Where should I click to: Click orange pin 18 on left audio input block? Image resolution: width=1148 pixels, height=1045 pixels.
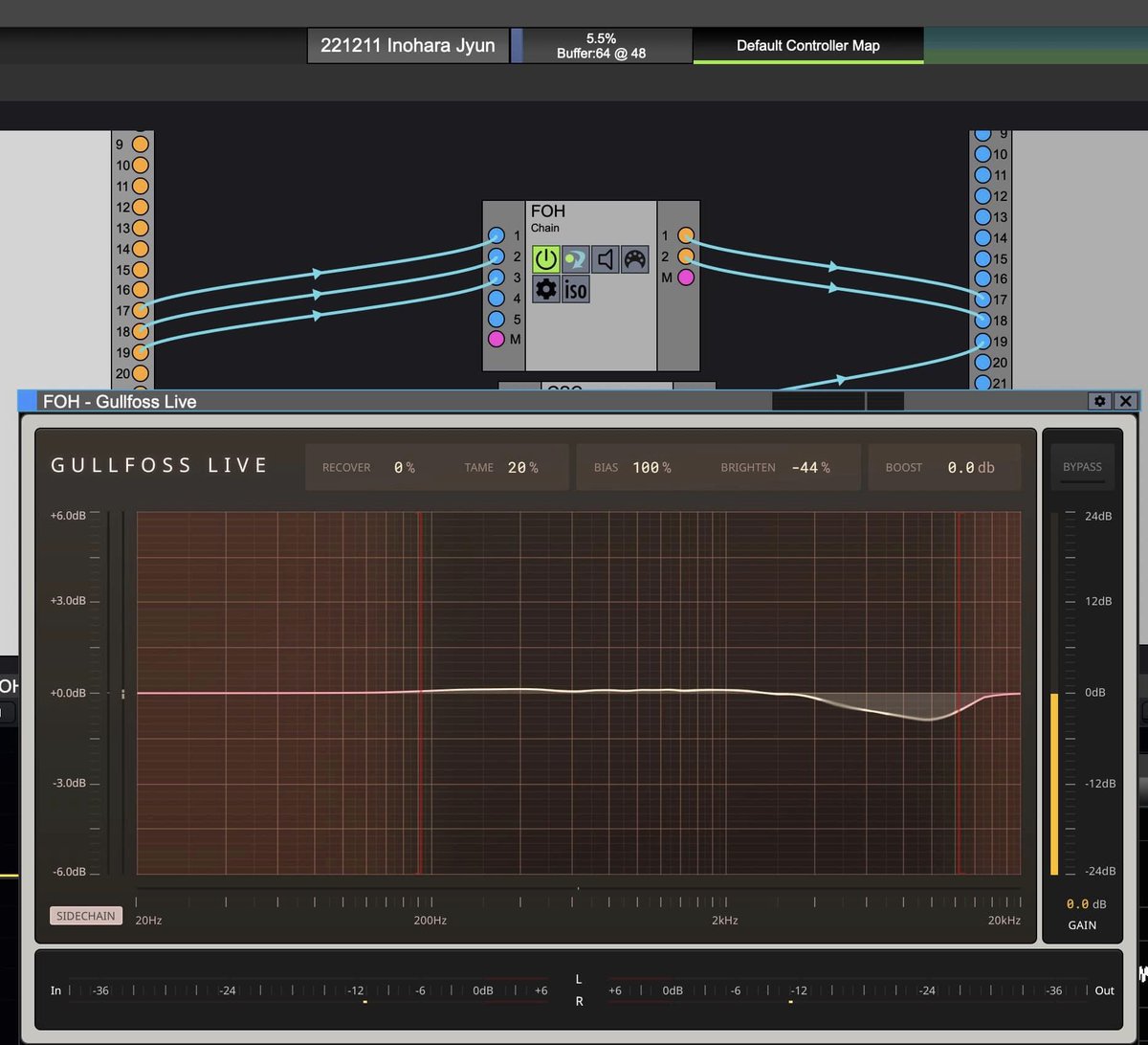coord(141,331)
